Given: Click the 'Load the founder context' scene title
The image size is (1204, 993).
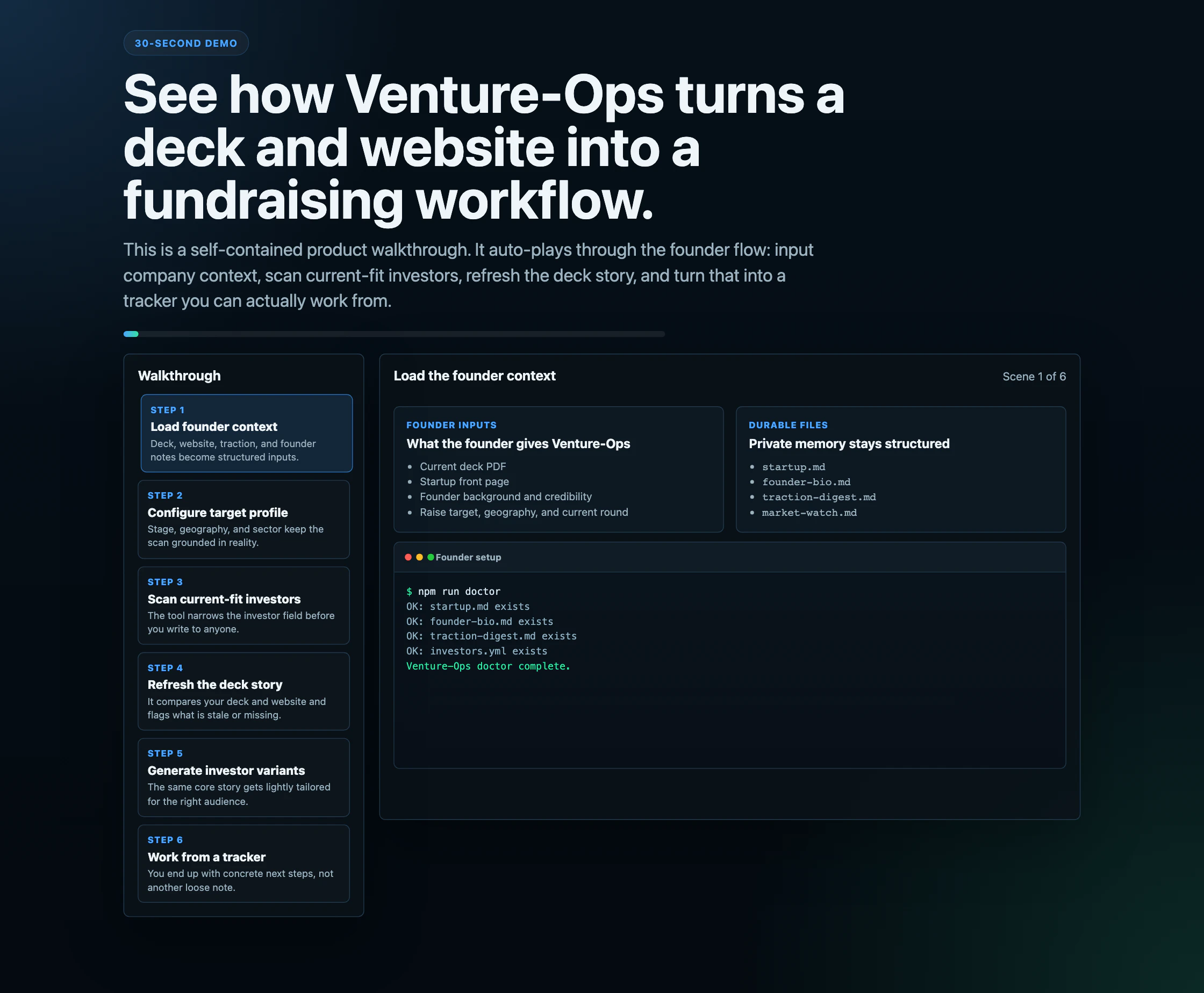Looking at the screenshot, I should [475, 376].
